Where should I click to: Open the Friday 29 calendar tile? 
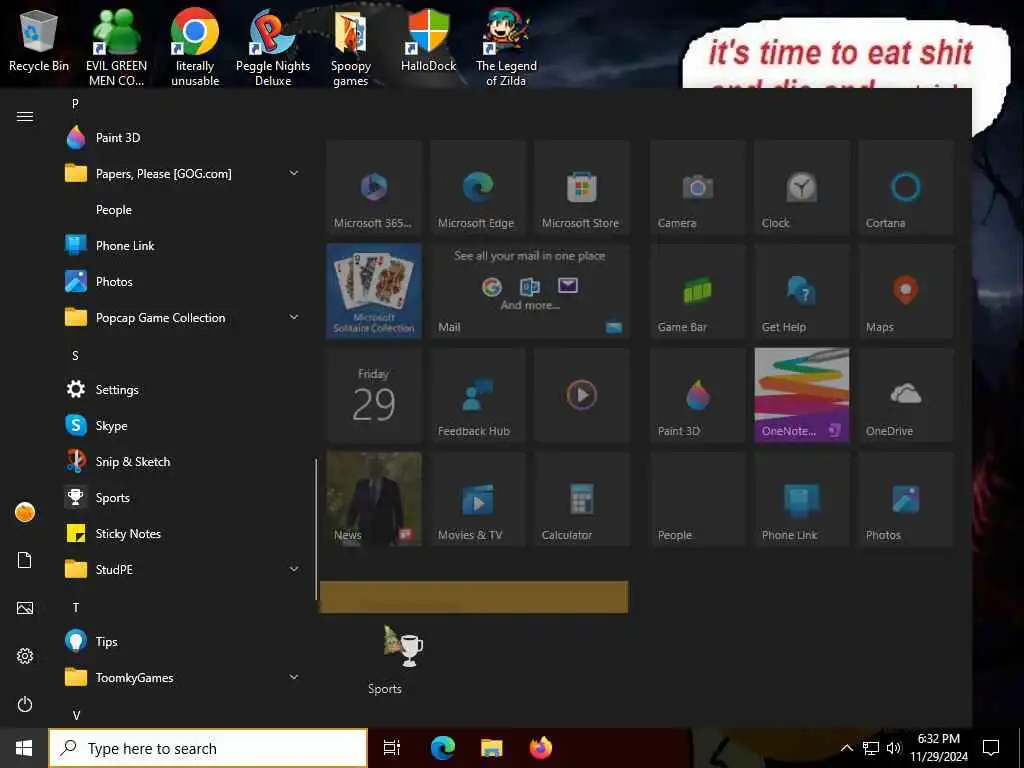coord(374,395)
